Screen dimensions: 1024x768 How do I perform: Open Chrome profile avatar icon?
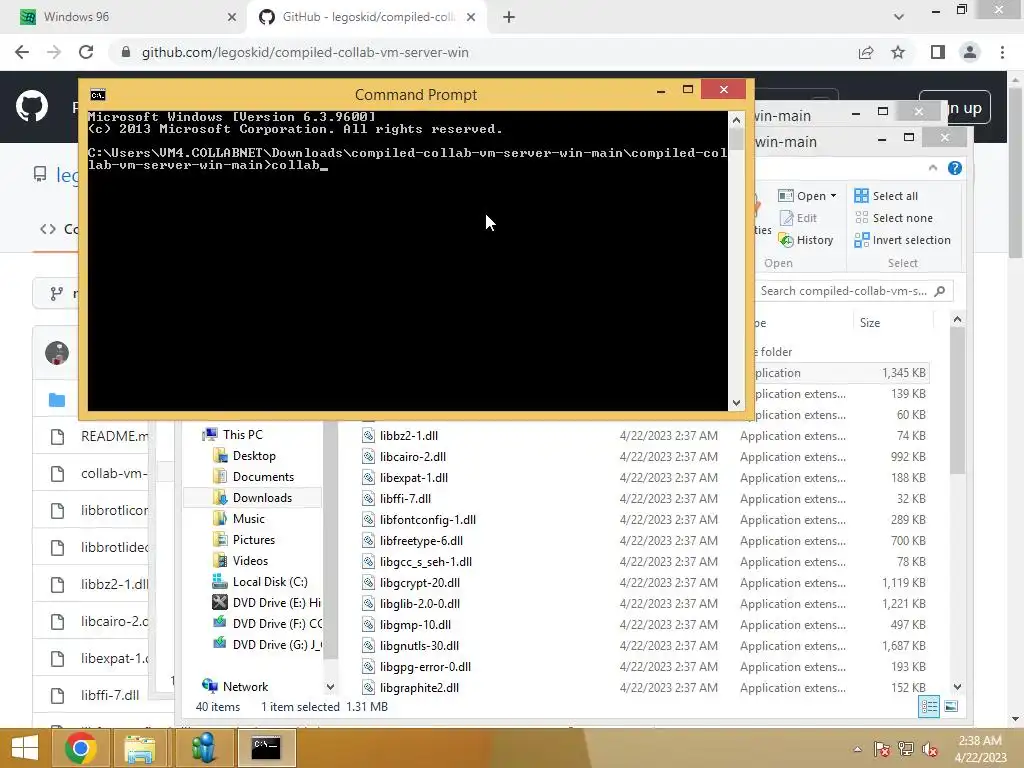pyautogui.click(x=970, y=52)
